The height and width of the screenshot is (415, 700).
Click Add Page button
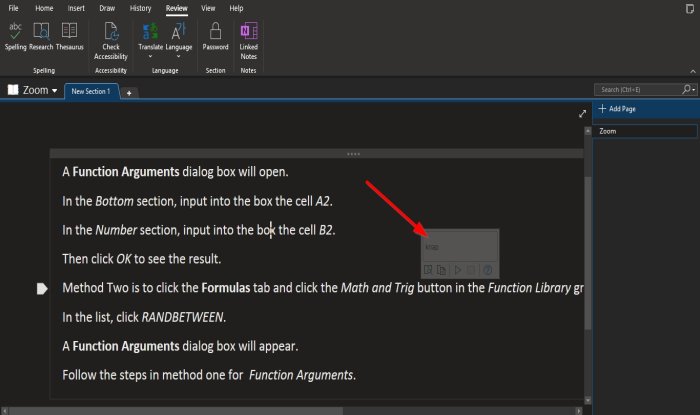(617, 108)
